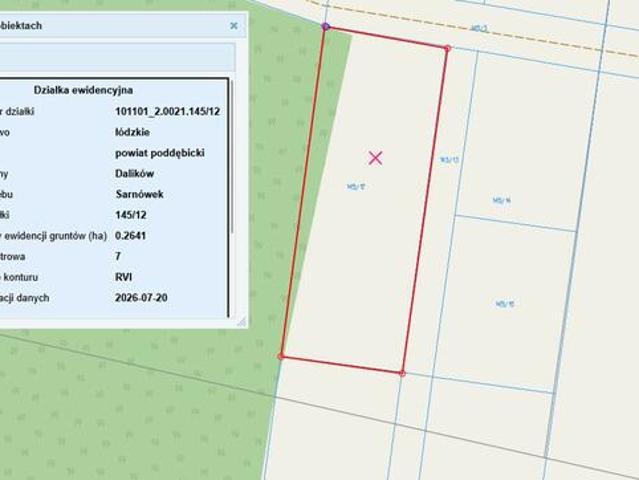Screen dimensions: 639x480
Task: Select the 'Dalików' municipality value
Action: click(134, 174)
